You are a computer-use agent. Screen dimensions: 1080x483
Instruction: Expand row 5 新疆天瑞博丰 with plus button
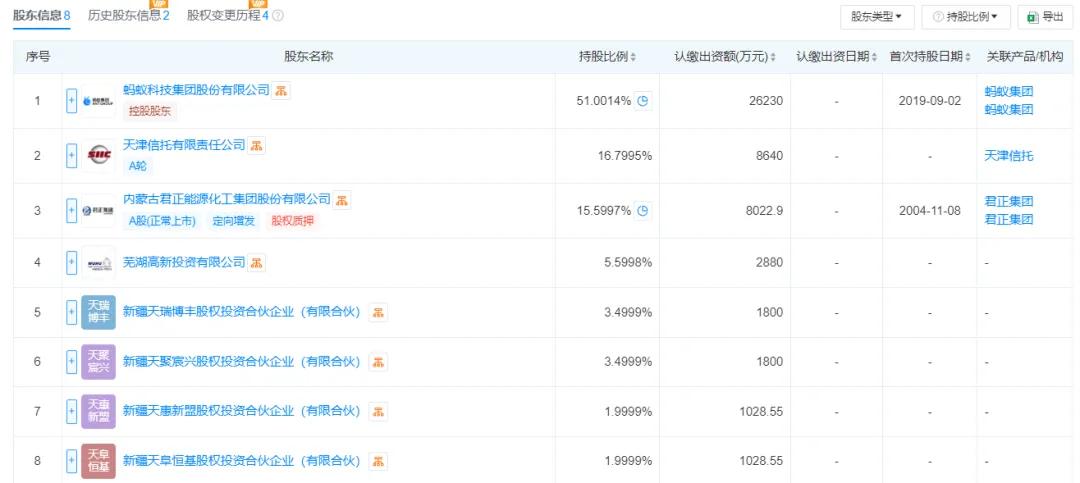(72, 312)
